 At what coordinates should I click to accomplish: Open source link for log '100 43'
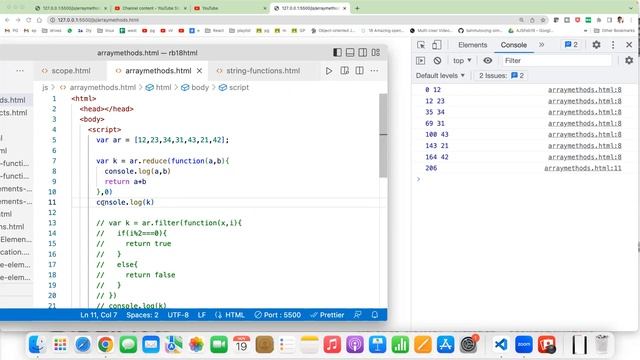[x=584, y=134]
